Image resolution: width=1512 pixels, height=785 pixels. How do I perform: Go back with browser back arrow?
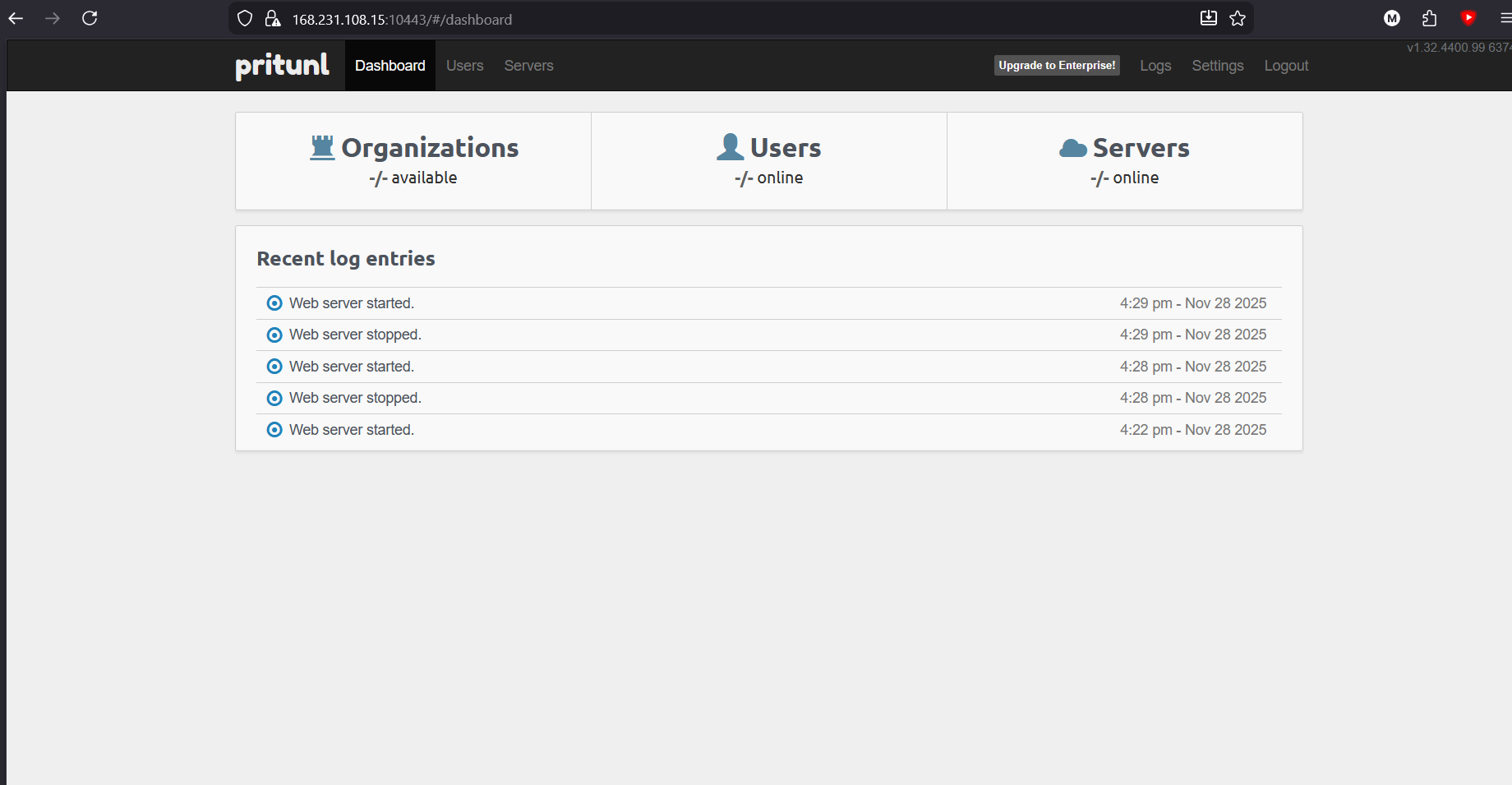16,18
